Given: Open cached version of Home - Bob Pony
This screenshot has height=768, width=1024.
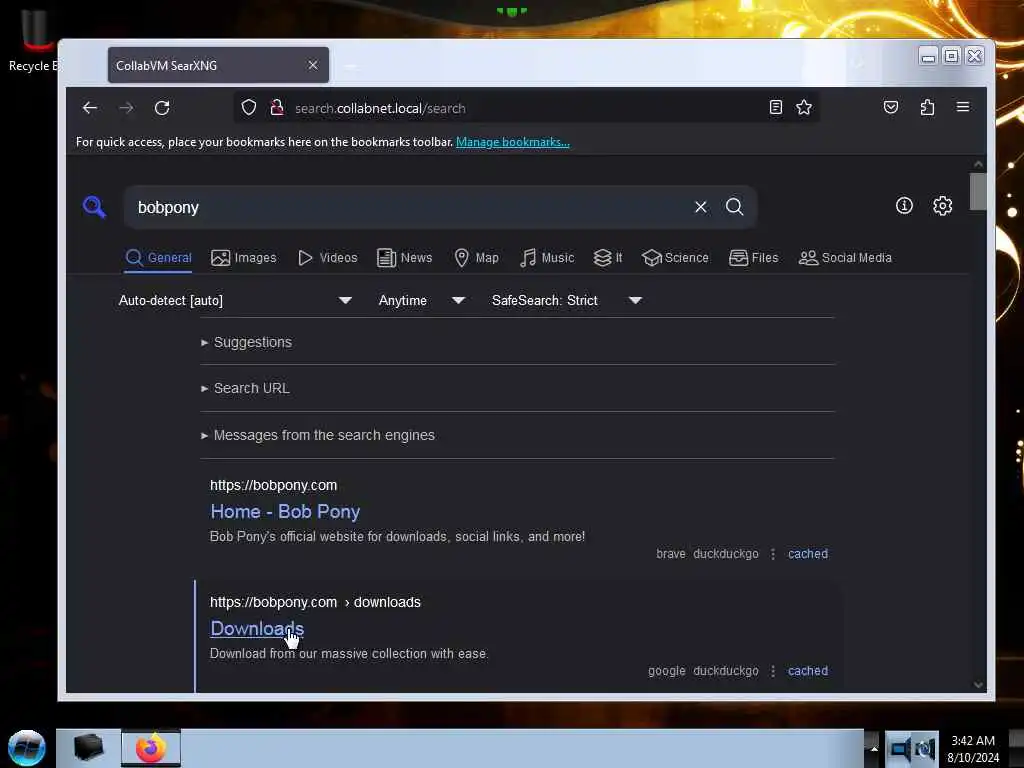Looking at the screenshot, I should coord(808,554).
